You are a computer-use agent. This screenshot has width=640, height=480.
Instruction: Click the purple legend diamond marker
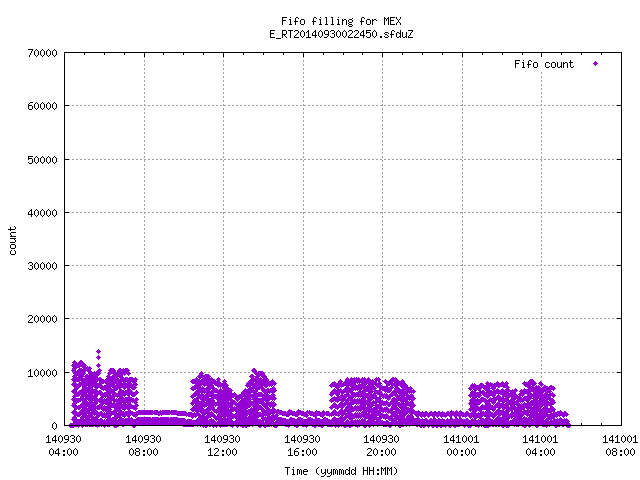click(x=596, y=64)
